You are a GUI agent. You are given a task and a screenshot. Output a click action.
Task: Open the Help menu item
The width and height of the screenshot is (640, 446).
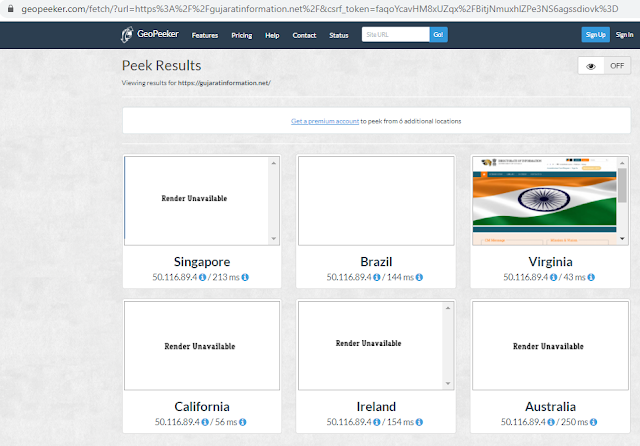(272, 36)
